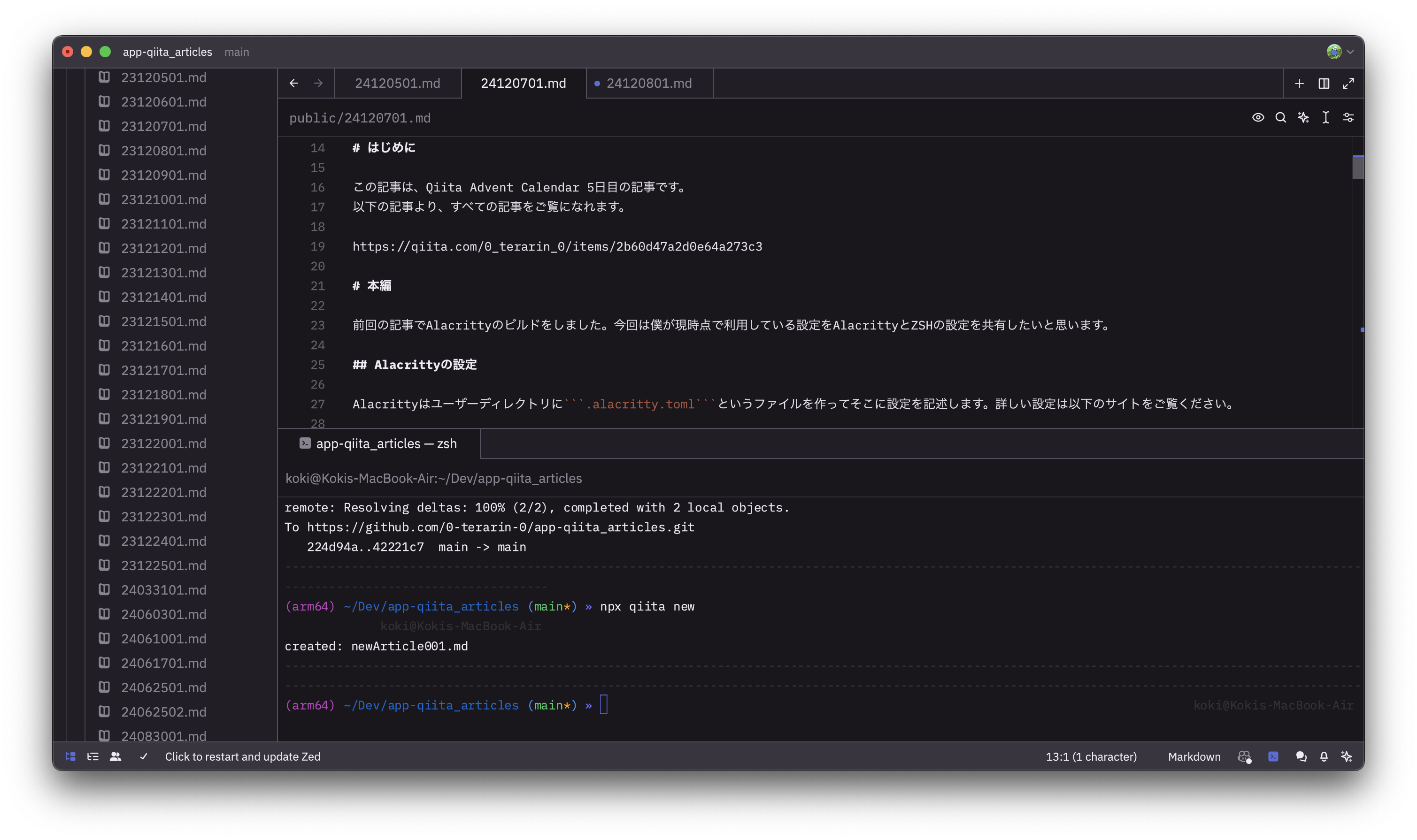This screenshot has height=840, width=1417.
Task: Split the editor pane
Action: [1324, 83]
